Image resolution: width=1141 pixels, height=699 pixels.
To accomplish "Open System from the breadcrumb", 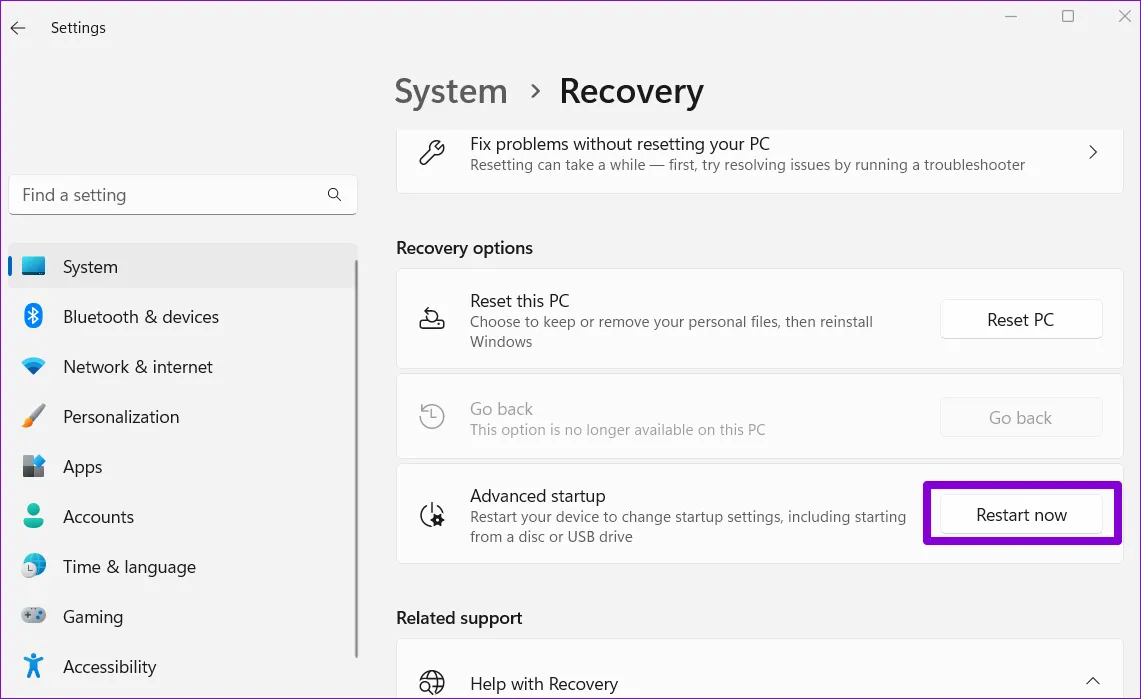I will (x=450, y=91).
